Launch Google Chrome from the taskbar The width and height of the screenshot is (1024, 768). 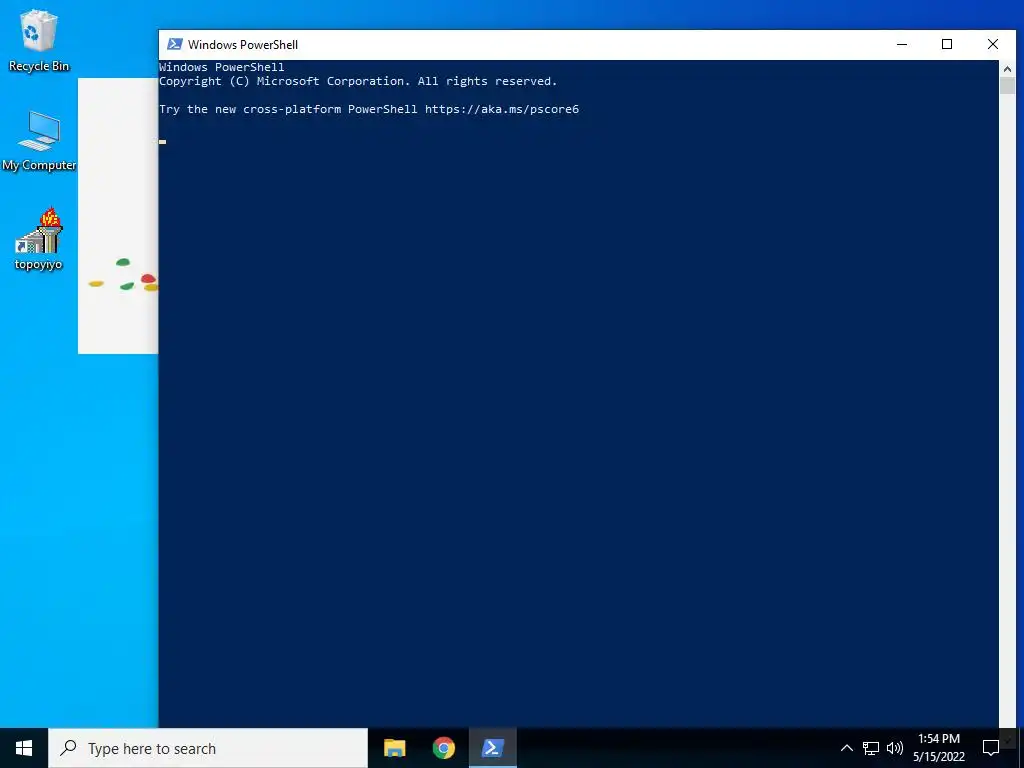(x=443, y=748)
